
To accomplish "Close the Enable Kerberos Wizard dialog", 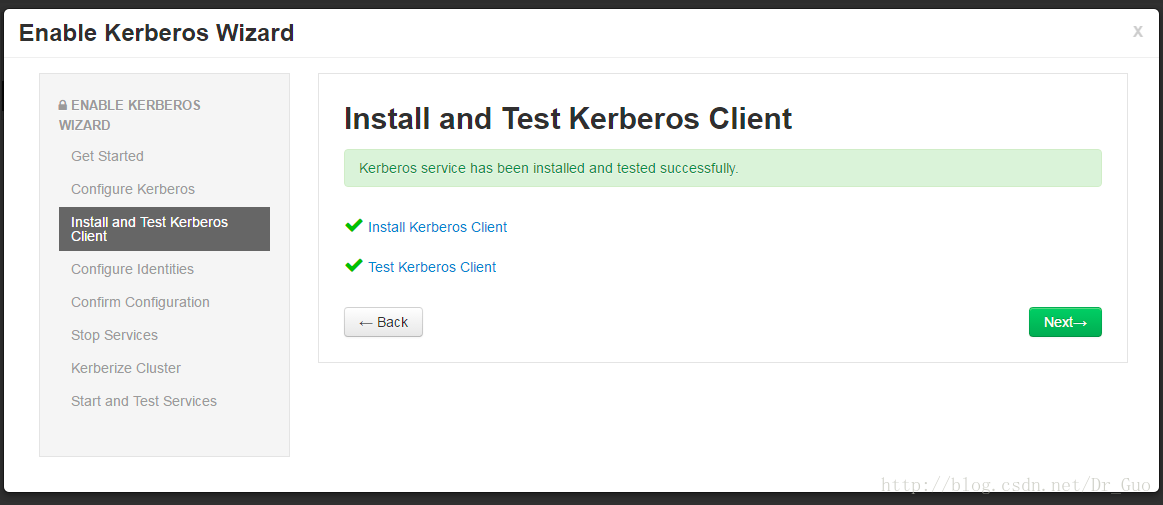I will pyautogui.click(x=1137, y=32).
